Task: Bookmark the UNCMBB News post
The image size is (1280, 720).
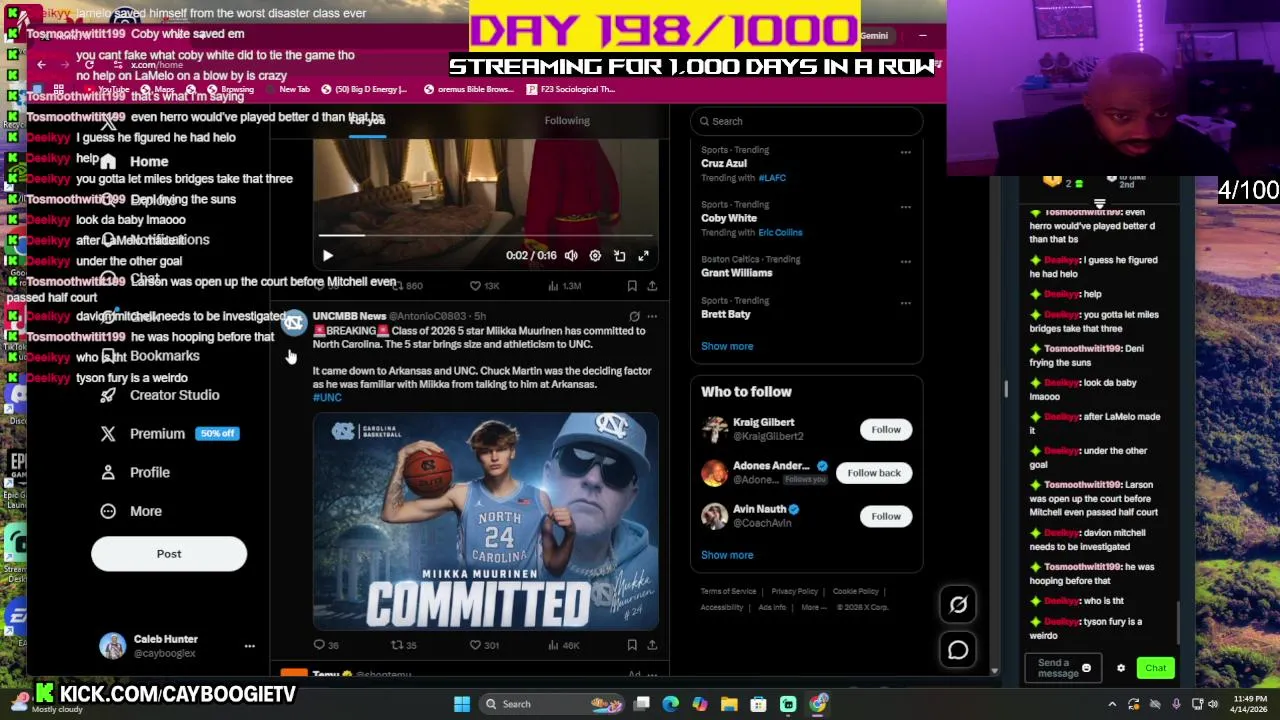Action: [632, 645]
